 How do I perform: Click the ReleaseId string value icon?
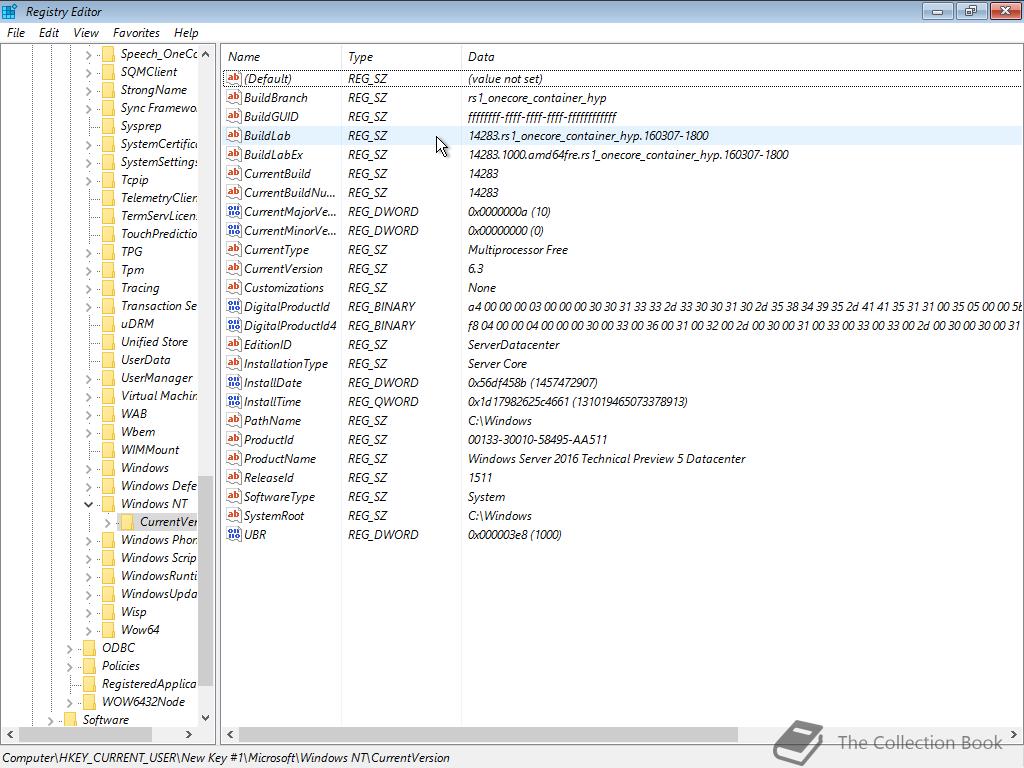pos(233,477)
